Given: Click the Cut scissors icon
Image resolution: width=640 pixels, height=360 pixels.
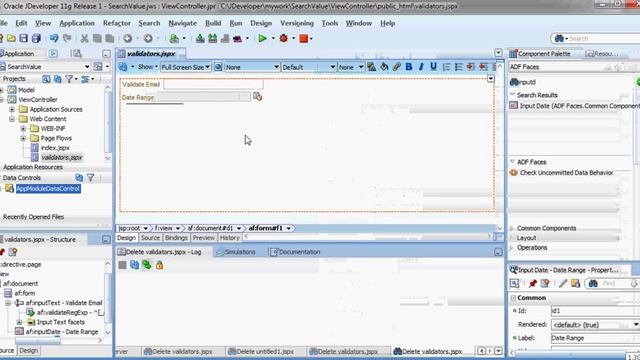Looking at the screenshot, I should (x=84, y=38).
